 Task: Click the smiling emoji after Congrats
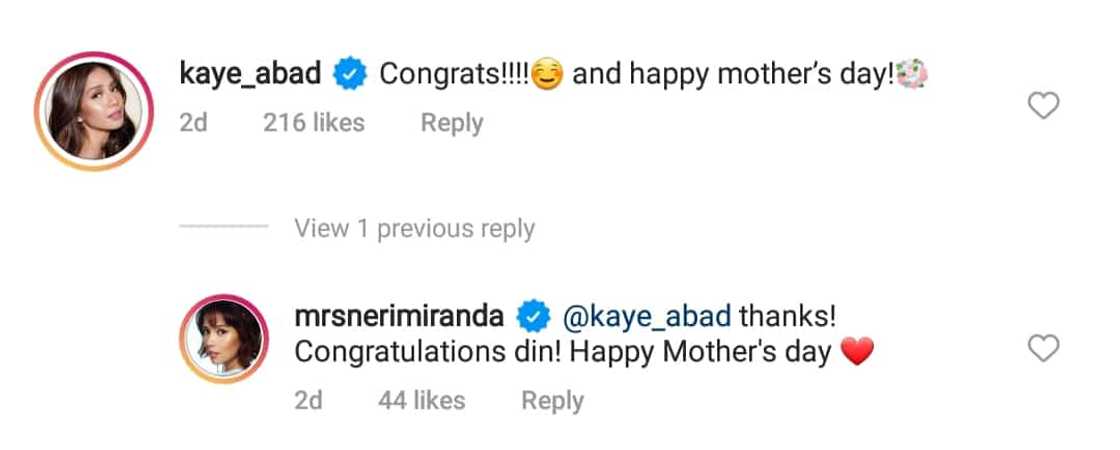[546, 76]
